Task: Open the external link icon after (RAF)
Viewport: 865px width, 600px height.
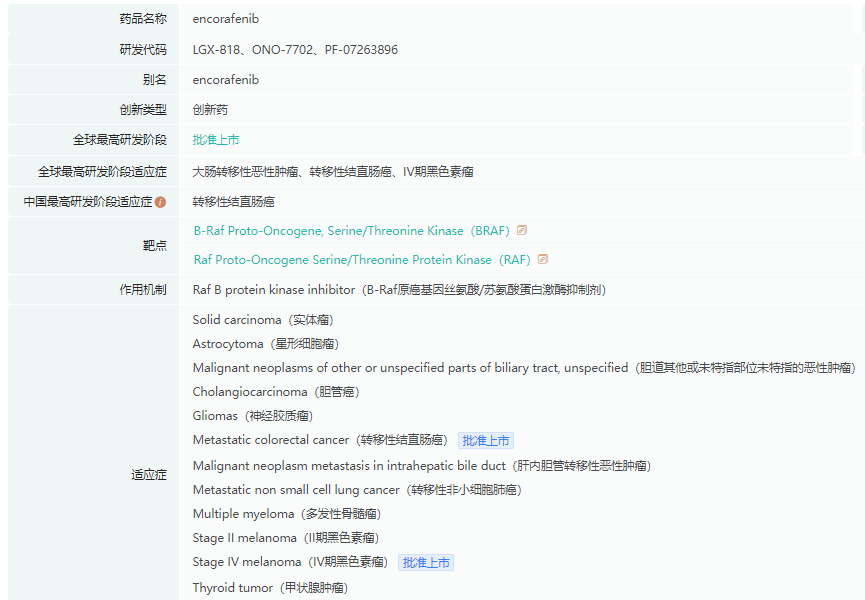Action: click(543, 259)
